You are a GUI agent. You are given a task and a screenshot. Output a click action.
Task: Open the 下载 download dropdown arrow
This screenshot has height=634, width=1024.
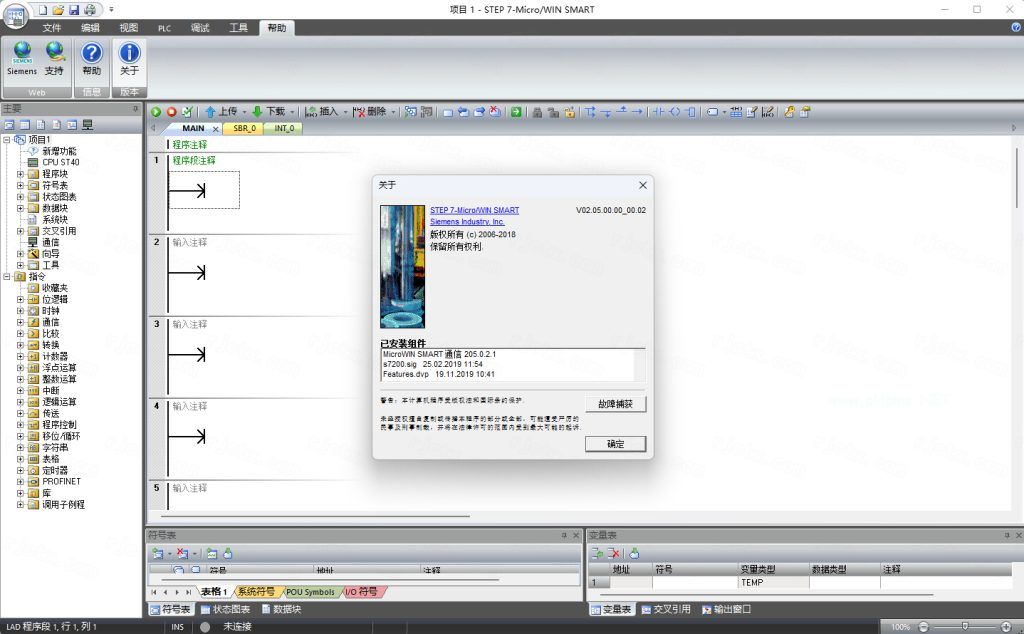coord(294,112)
